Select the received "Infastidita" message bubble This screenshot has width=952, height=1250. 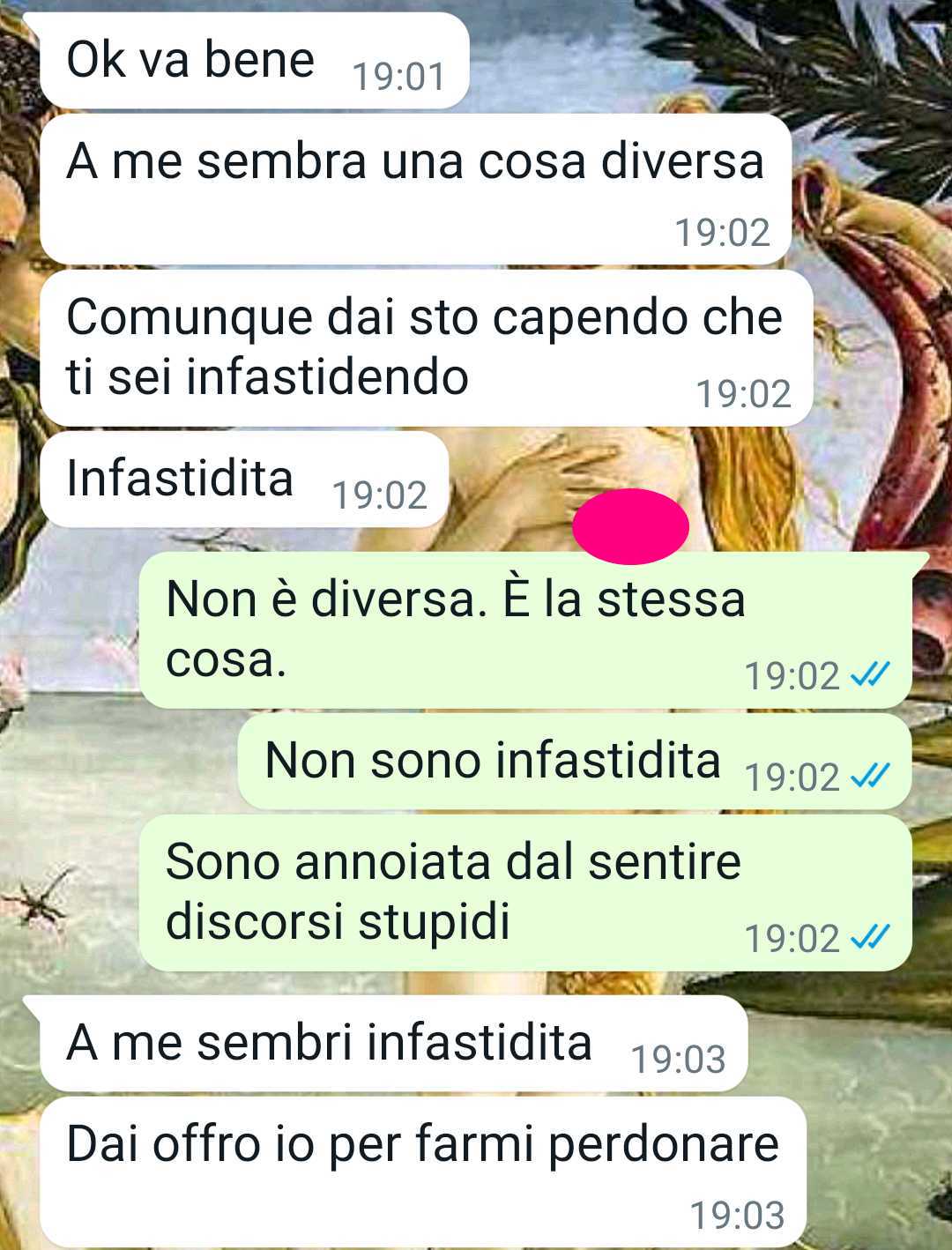point(244,480)
